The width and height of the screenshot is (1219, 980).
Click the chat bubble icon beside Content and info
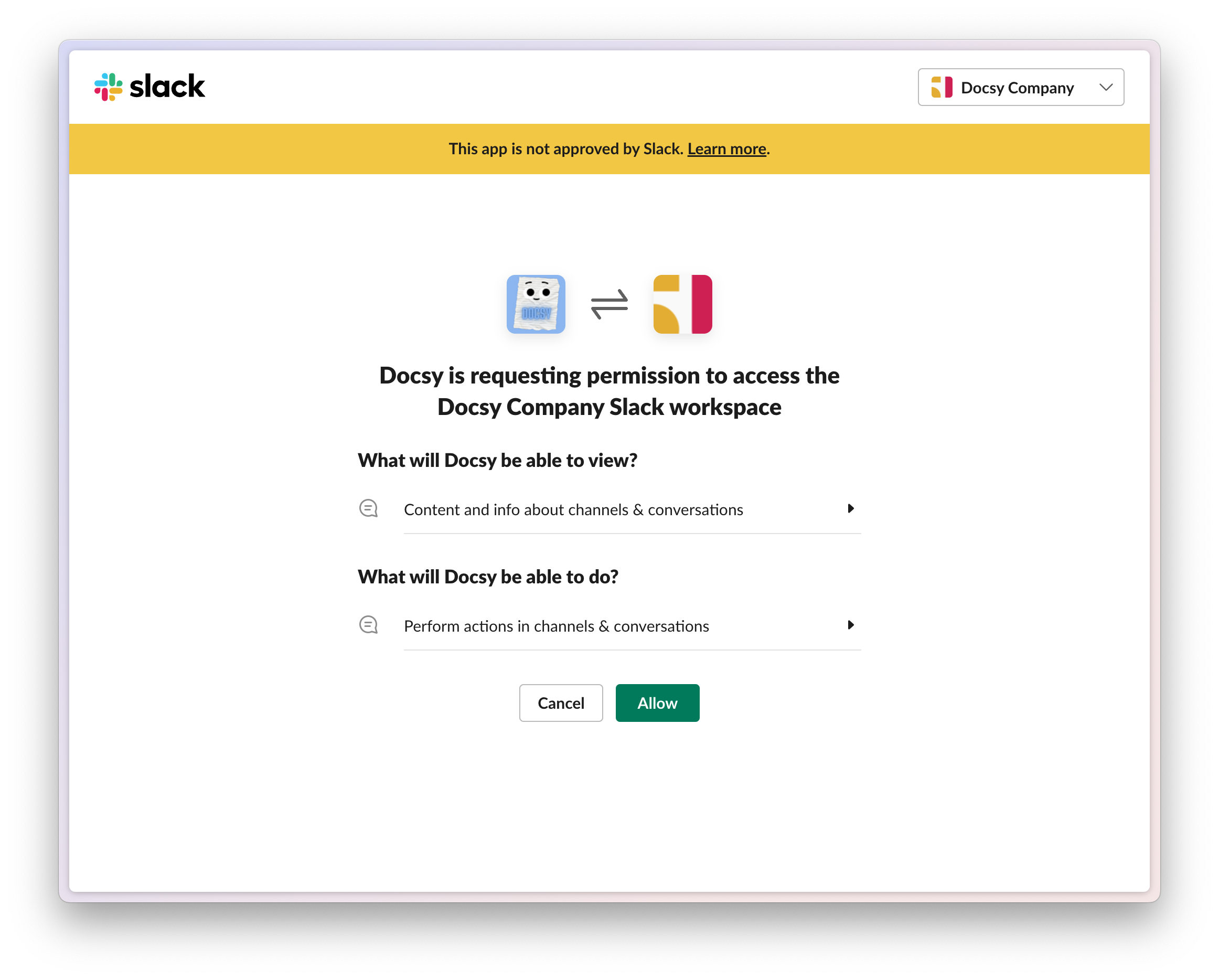pyautogui.click(x=369, y=508)
